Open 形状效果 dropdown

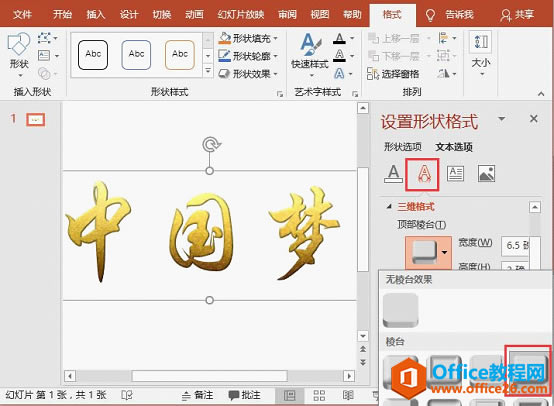click(248, 73)
